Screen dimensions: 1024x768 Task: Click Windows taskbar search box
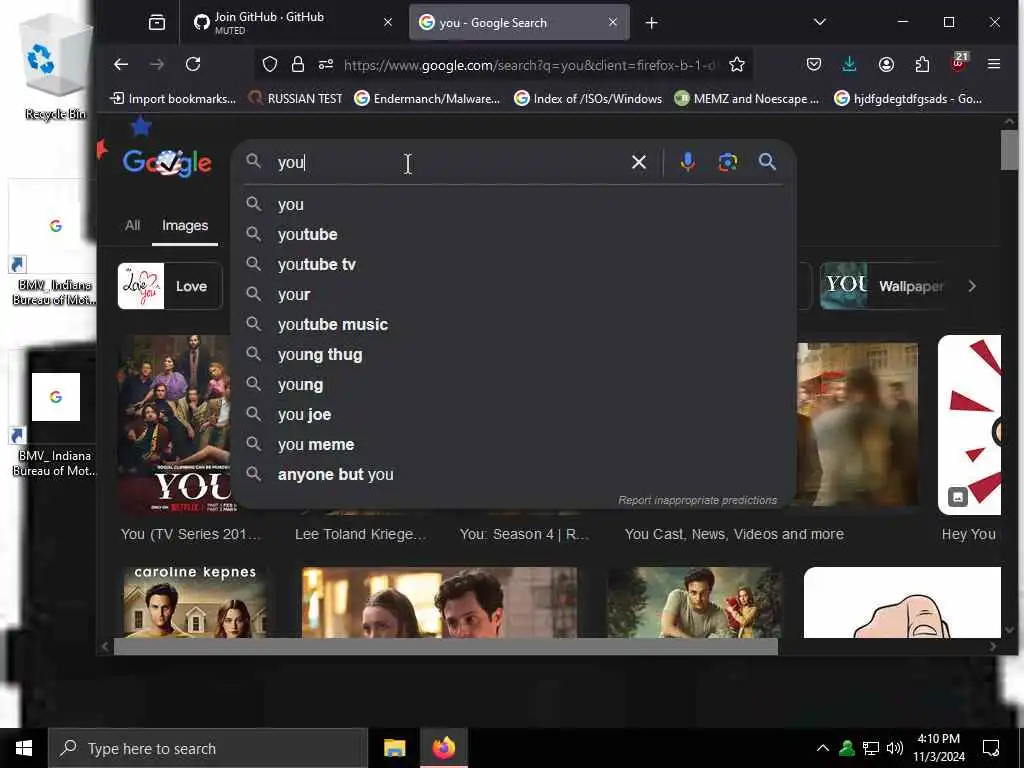[x=208, y=748]
